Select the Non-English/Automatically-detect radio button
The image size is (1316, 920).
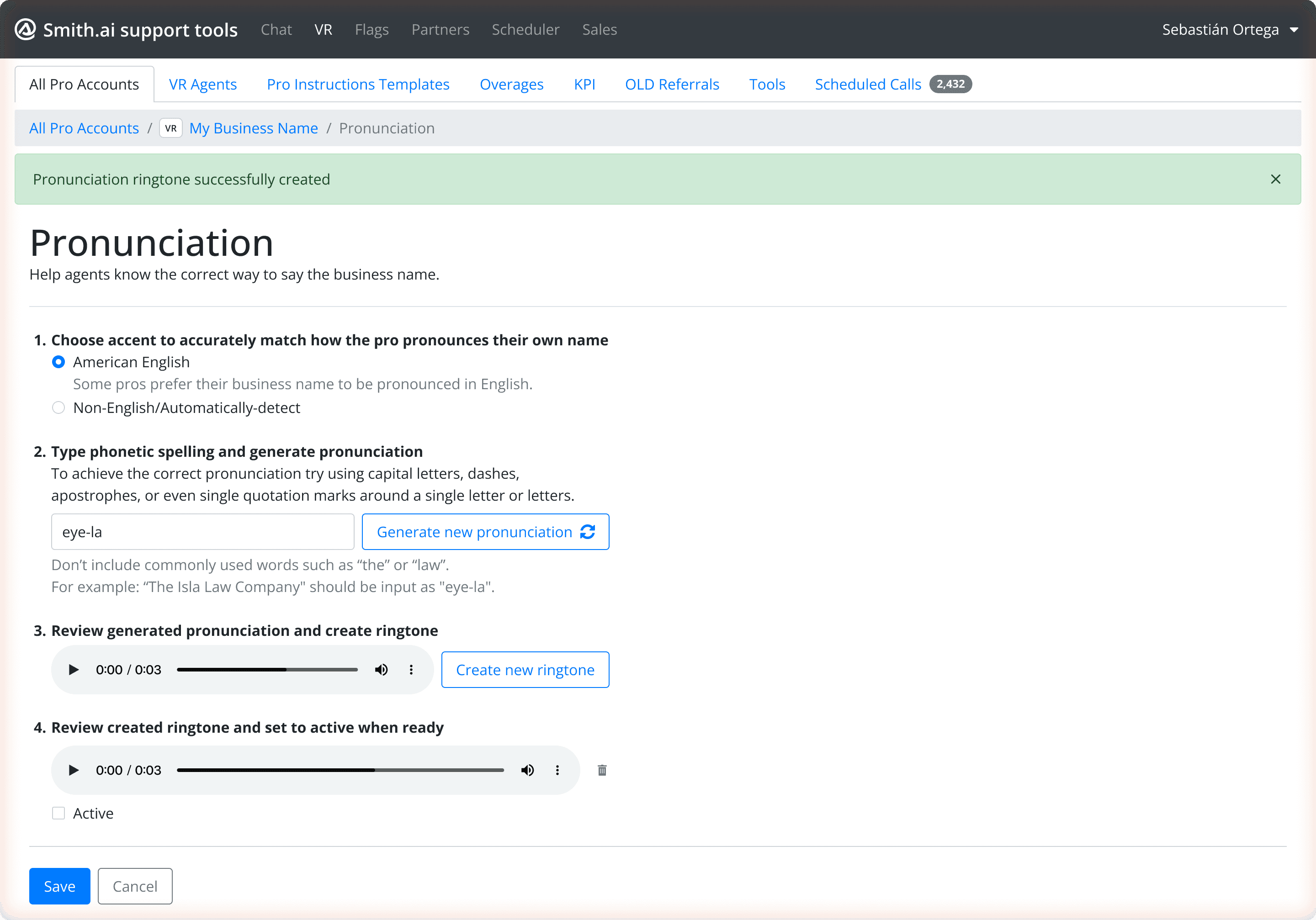click(x=59, y=407)
